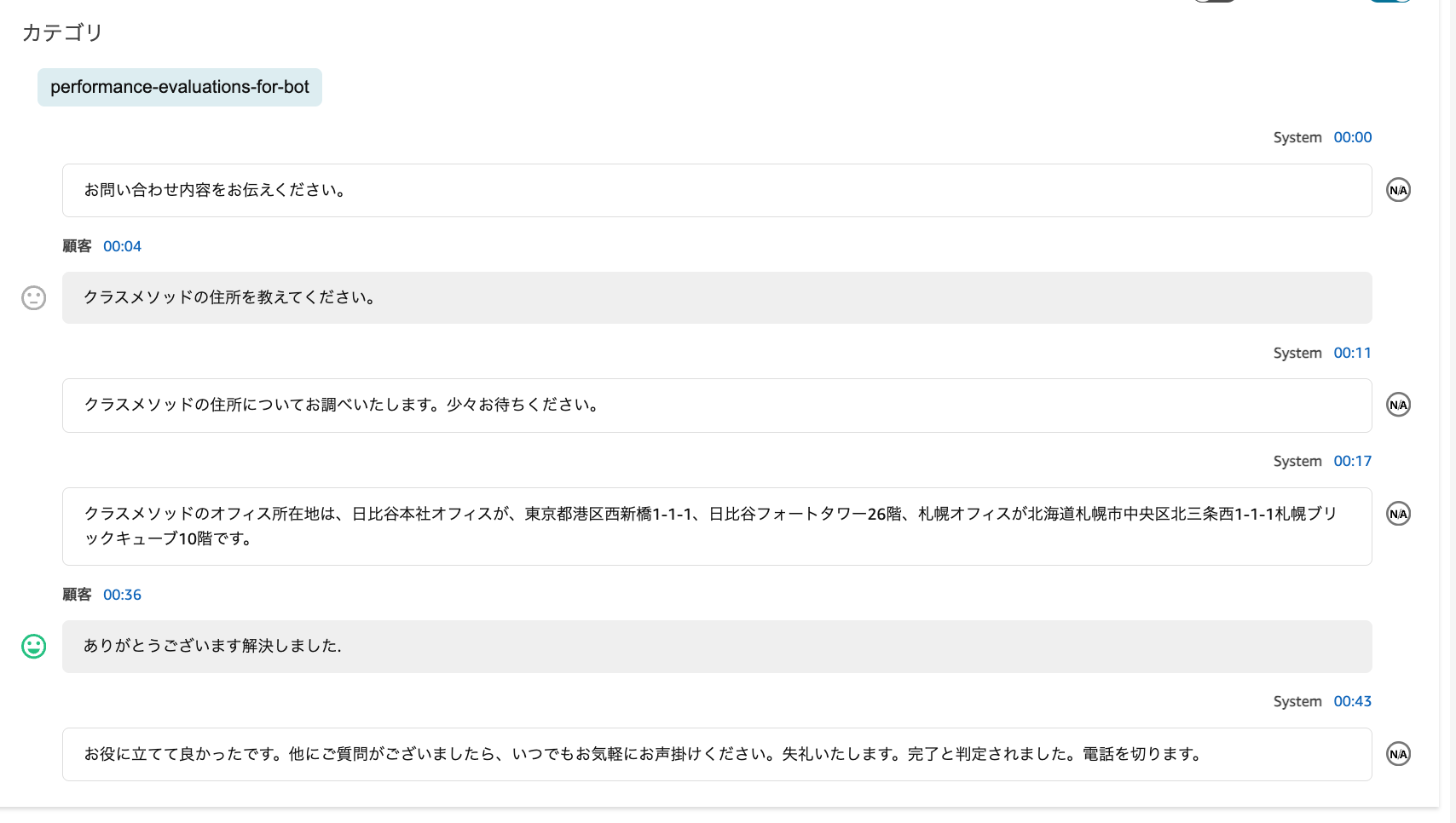Switch on the dark toggle at the top
This screenshot has height=823, width=1456.
(1214, 2)
